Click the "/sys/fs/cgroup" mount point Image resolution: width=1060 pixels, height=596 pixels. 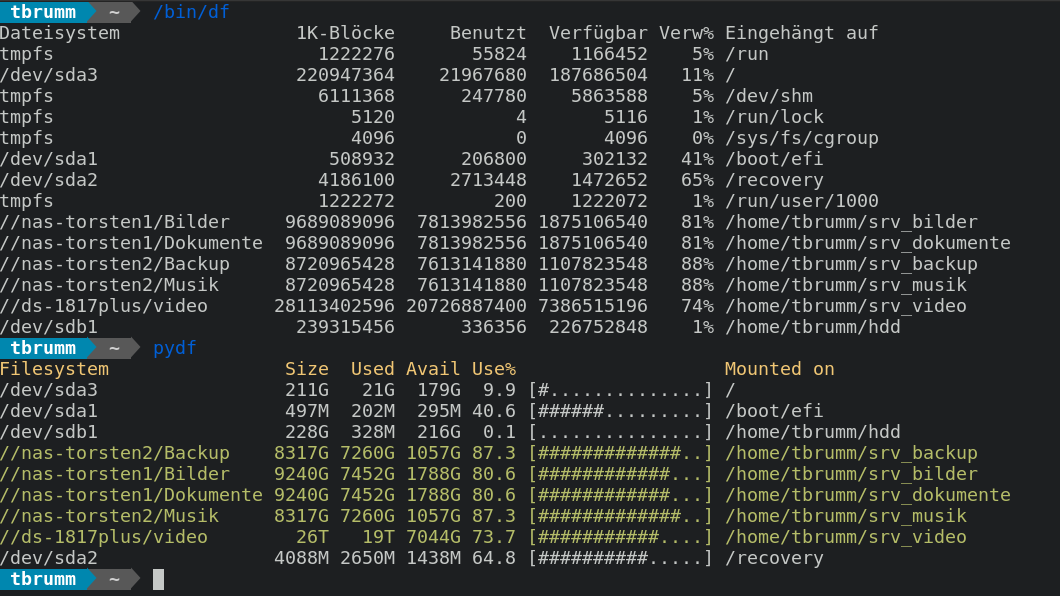[801, 138]
